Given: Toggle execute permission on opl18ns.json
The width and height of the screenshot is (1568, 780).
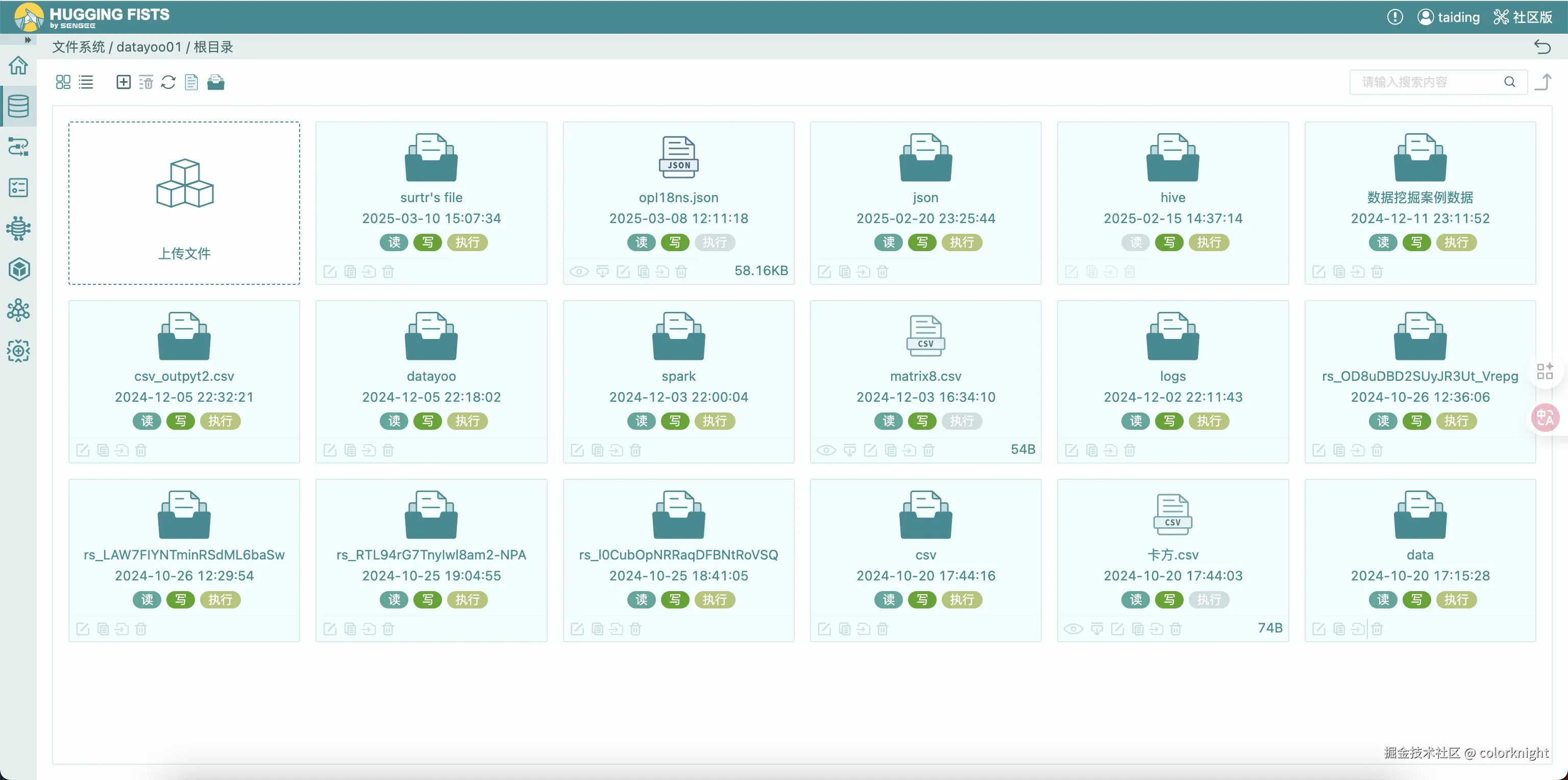Looking at the screenshot, I should point(714,242).
